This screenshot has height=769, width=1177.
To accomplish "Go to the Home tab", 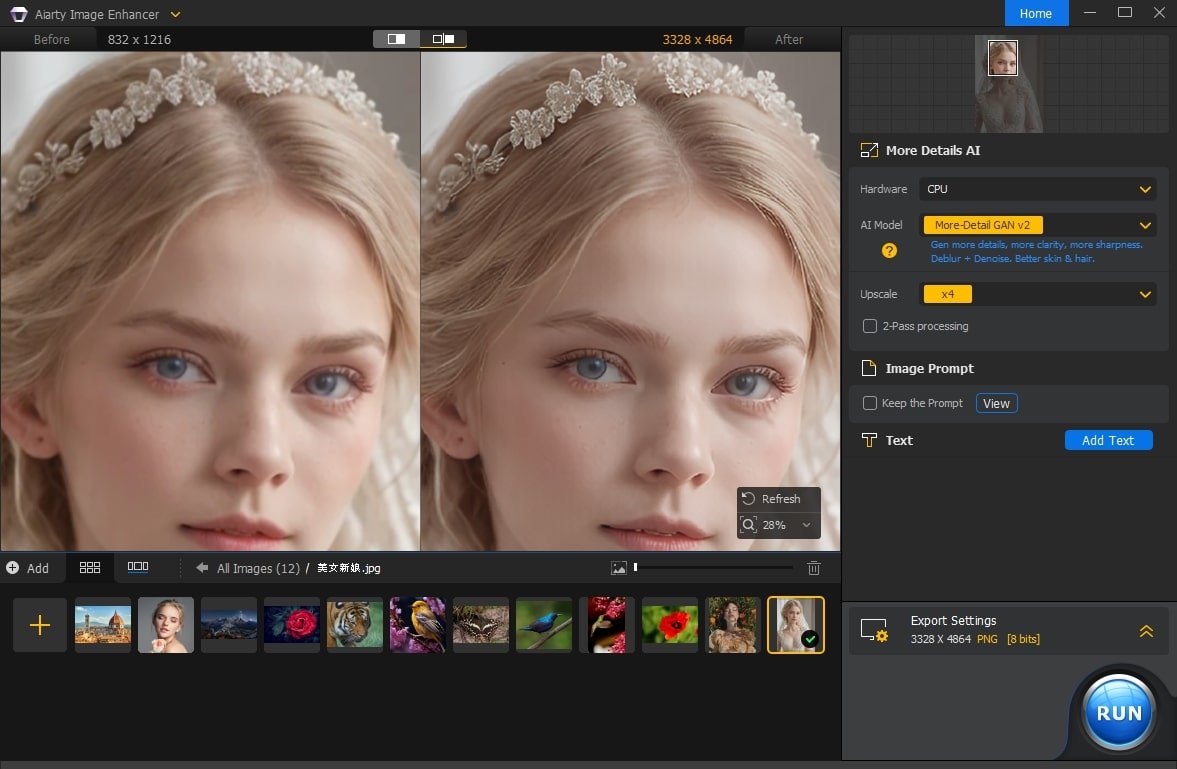I will (x=1036, y=14).
